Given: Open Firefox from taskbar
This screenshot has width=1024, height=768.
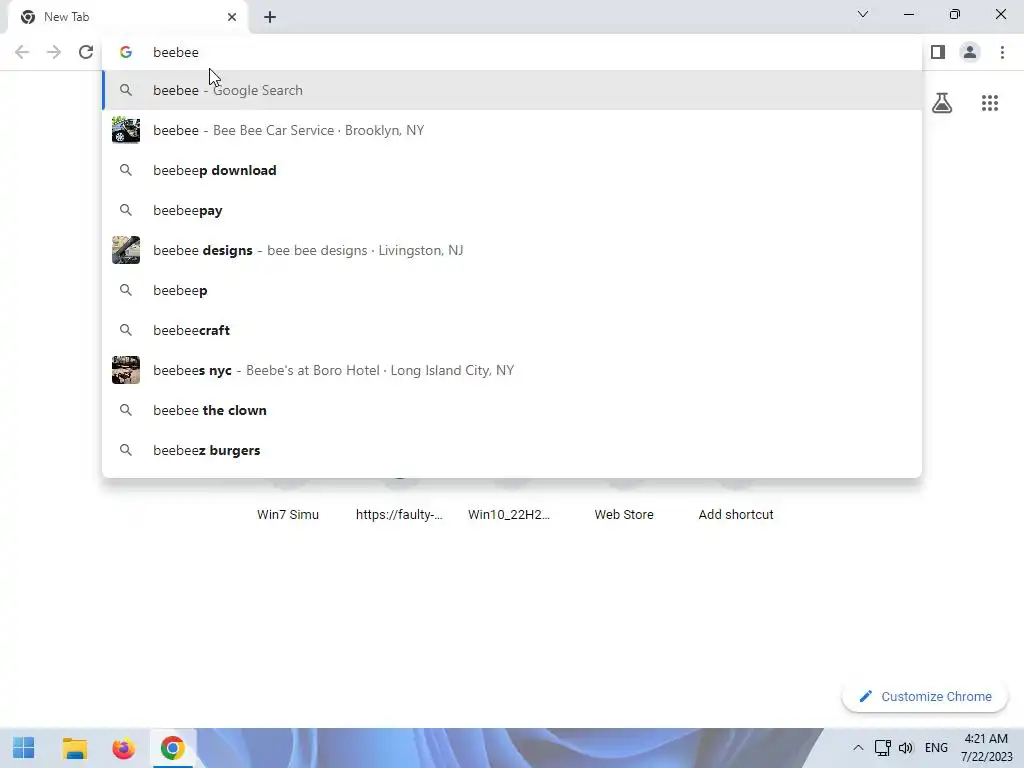Looking at the screenshot, I should [x=123, y=748].
